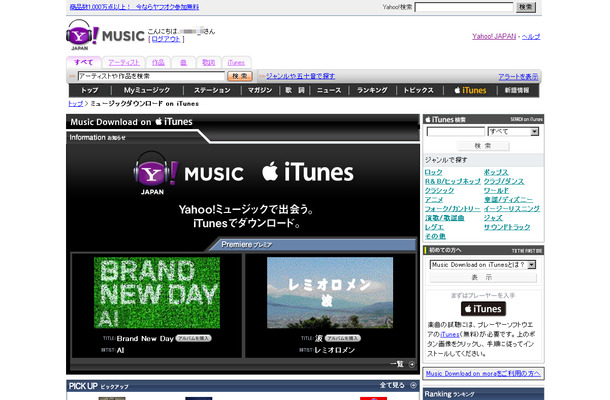Image resolution: width=610 pixels, height=400 pixels.
Task: Click the トップ breadcrumb link
Action: [x=75, y=104]
